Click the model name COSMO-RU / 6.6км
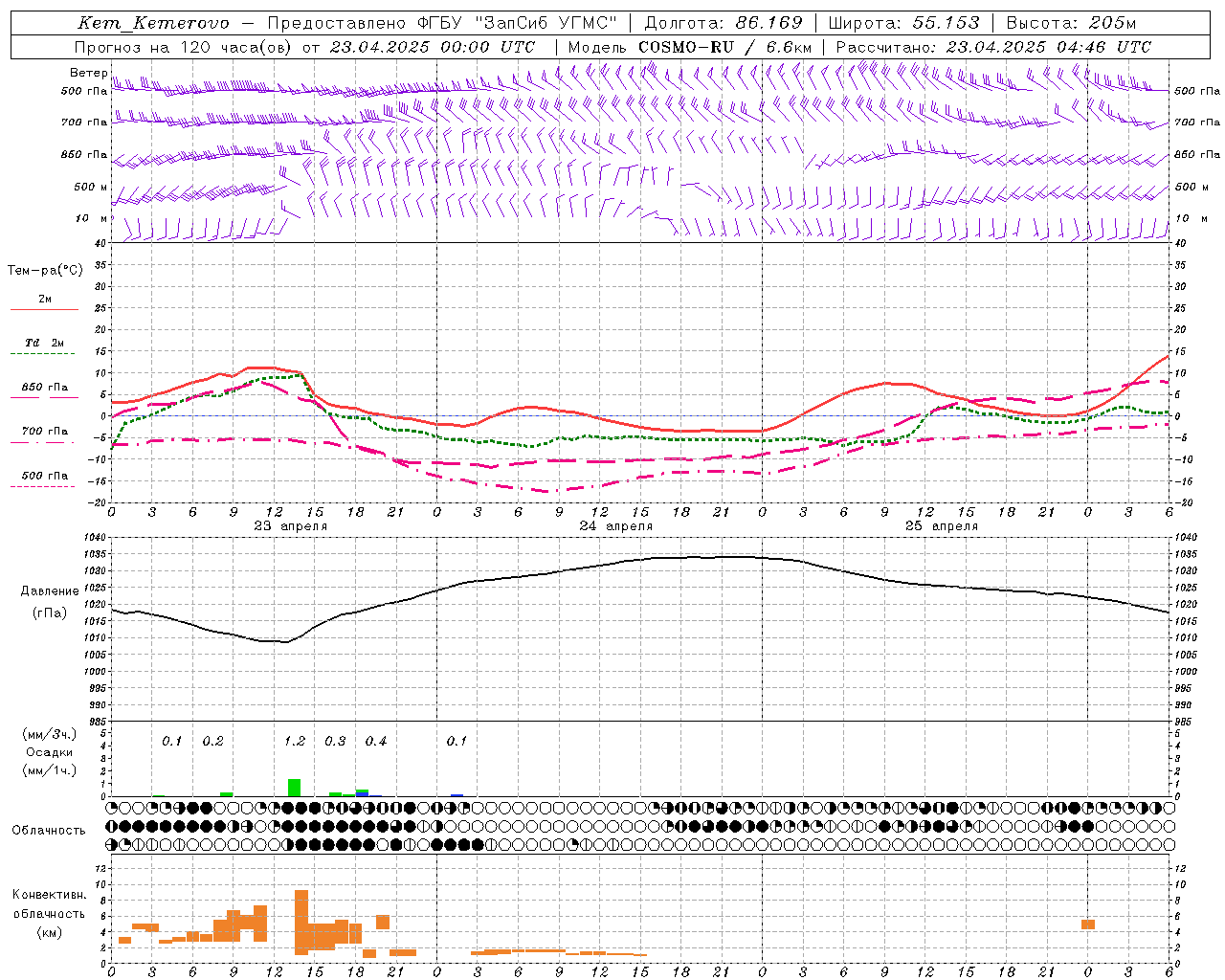 point(724,47)
